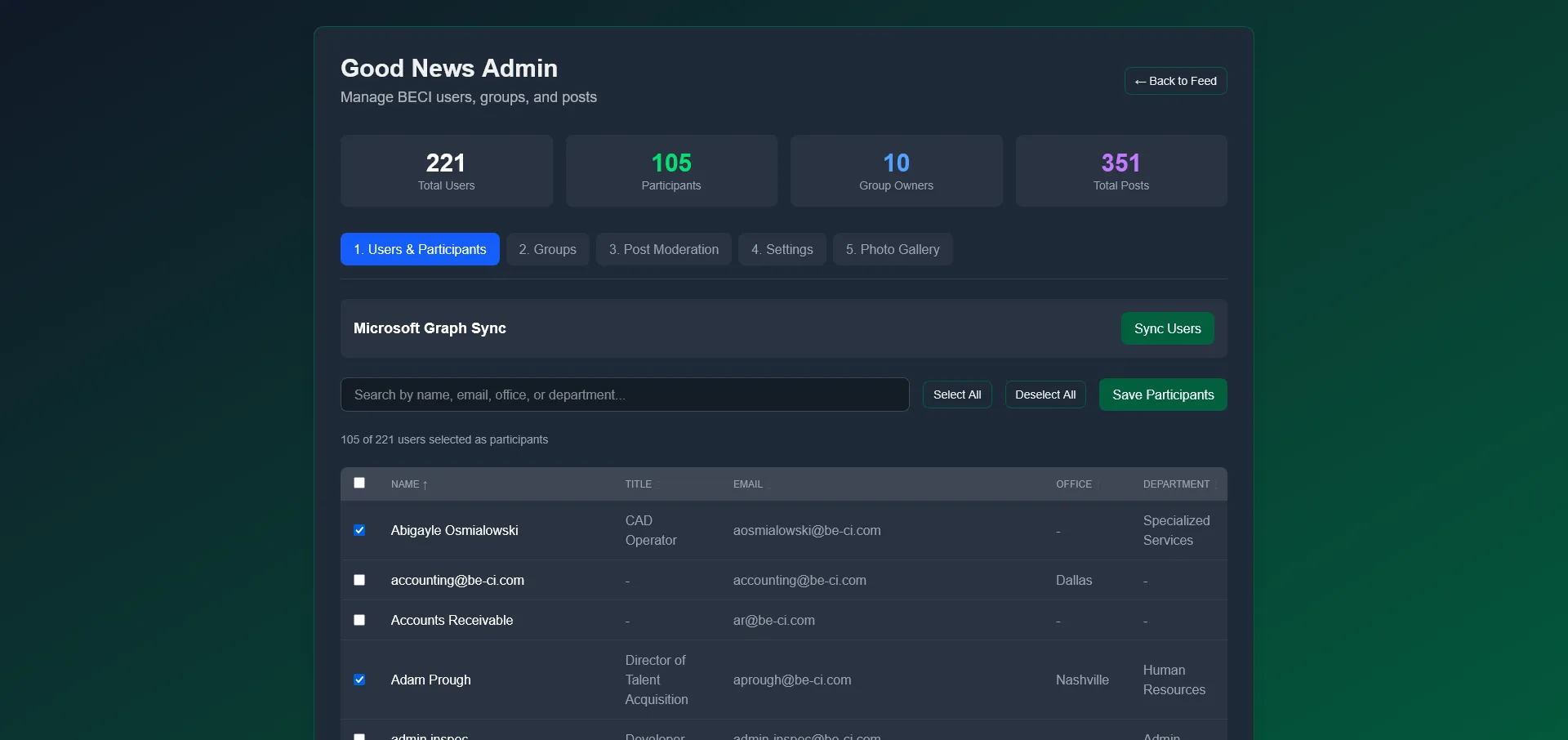Click the Good News Admin title
1568x740 pixels.
(449, 68)
